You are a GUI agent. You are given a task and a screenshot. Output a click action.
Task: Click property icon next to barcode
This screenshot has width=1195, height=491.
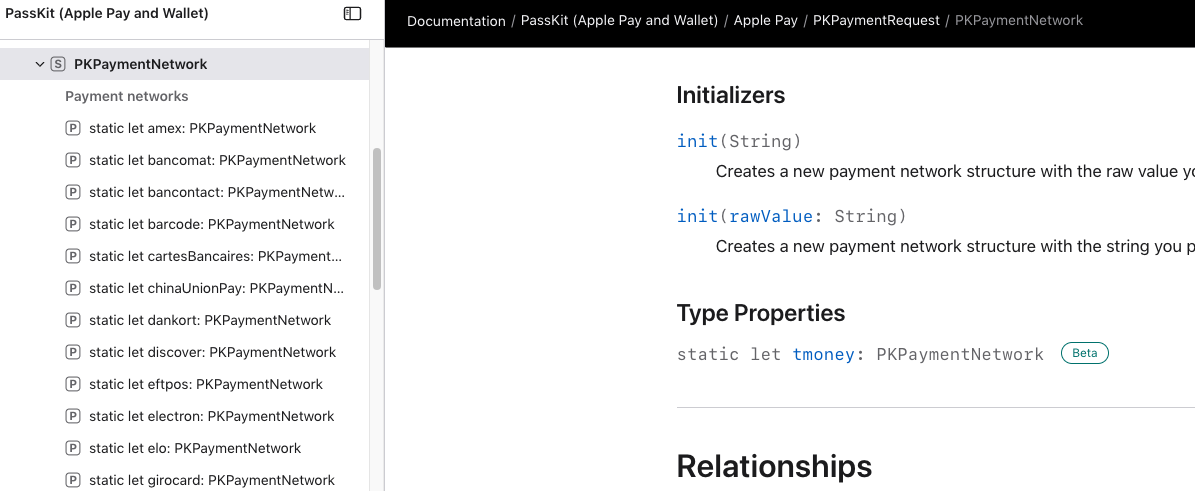(x=72, y=224)
